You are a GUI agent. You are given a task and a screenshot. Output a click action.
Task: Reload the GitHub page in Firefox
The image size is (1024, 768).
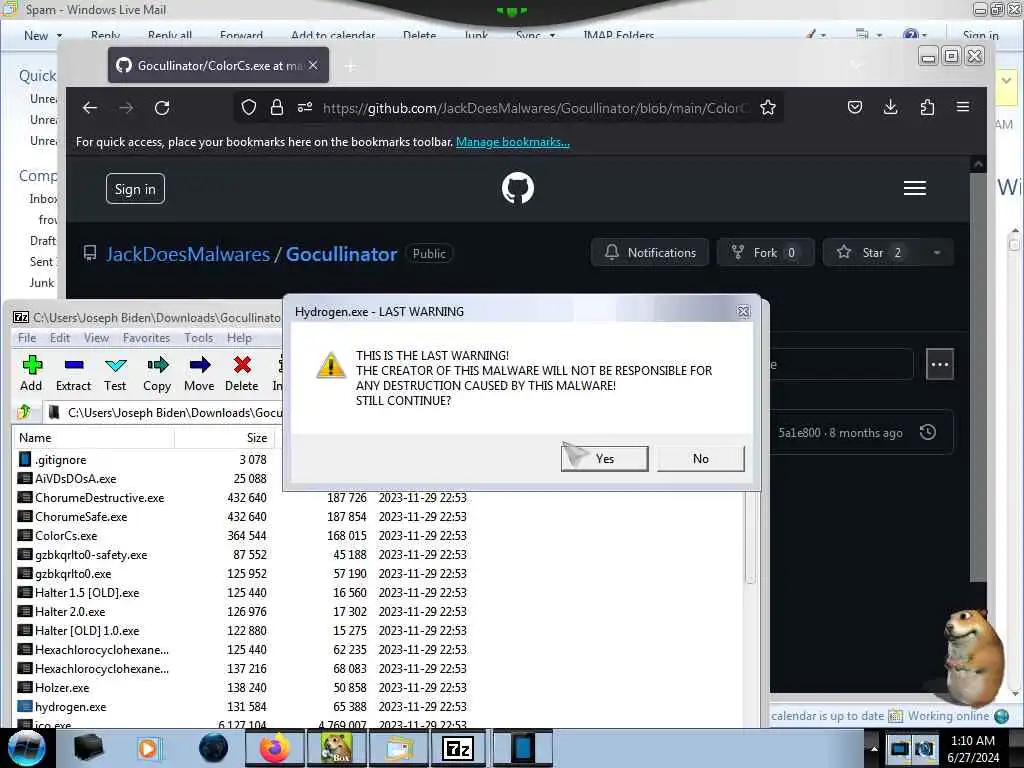(162, 108)
